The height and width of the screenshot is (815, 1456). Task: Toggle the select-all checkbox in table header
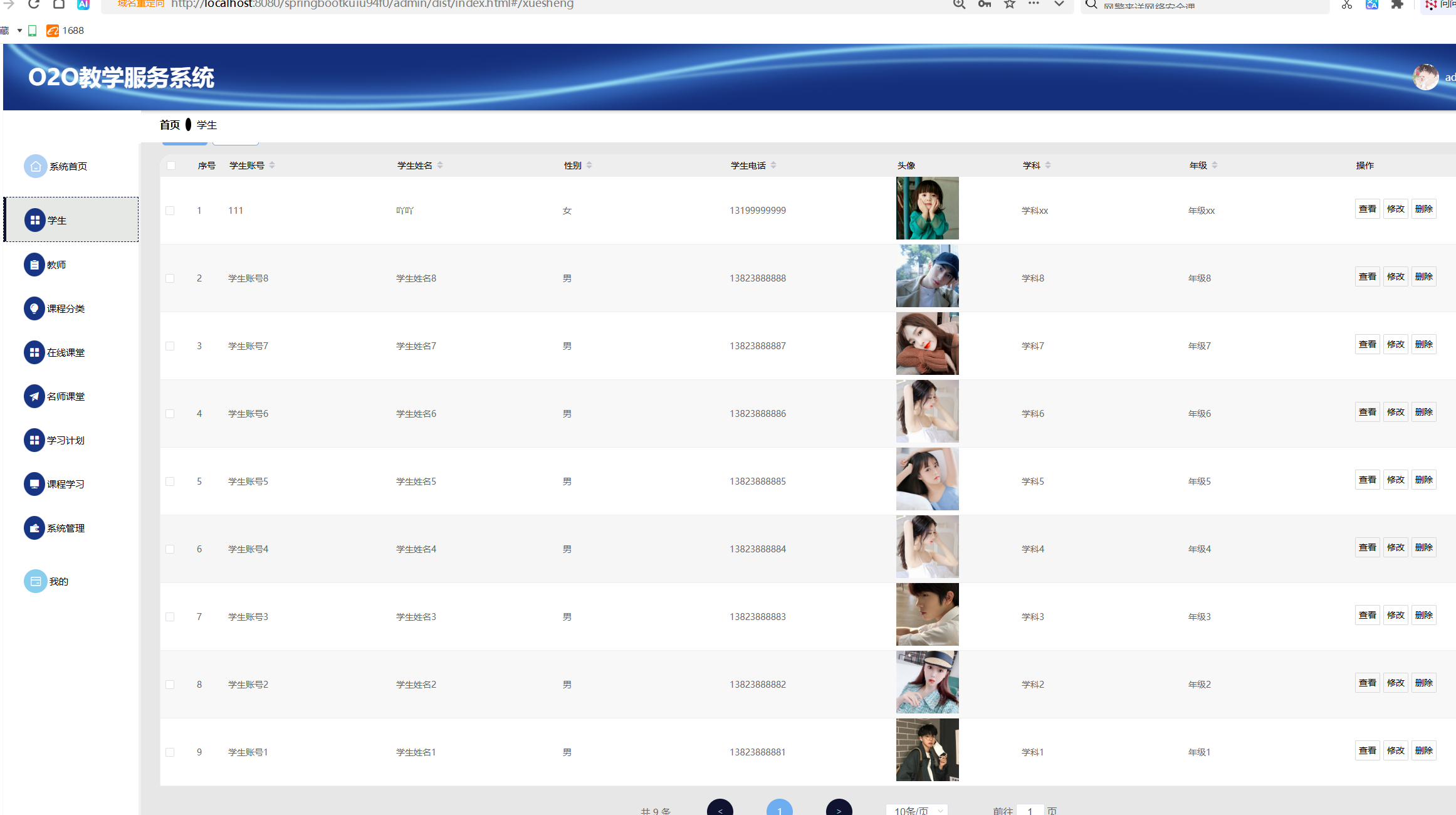[x=171, y=166]
